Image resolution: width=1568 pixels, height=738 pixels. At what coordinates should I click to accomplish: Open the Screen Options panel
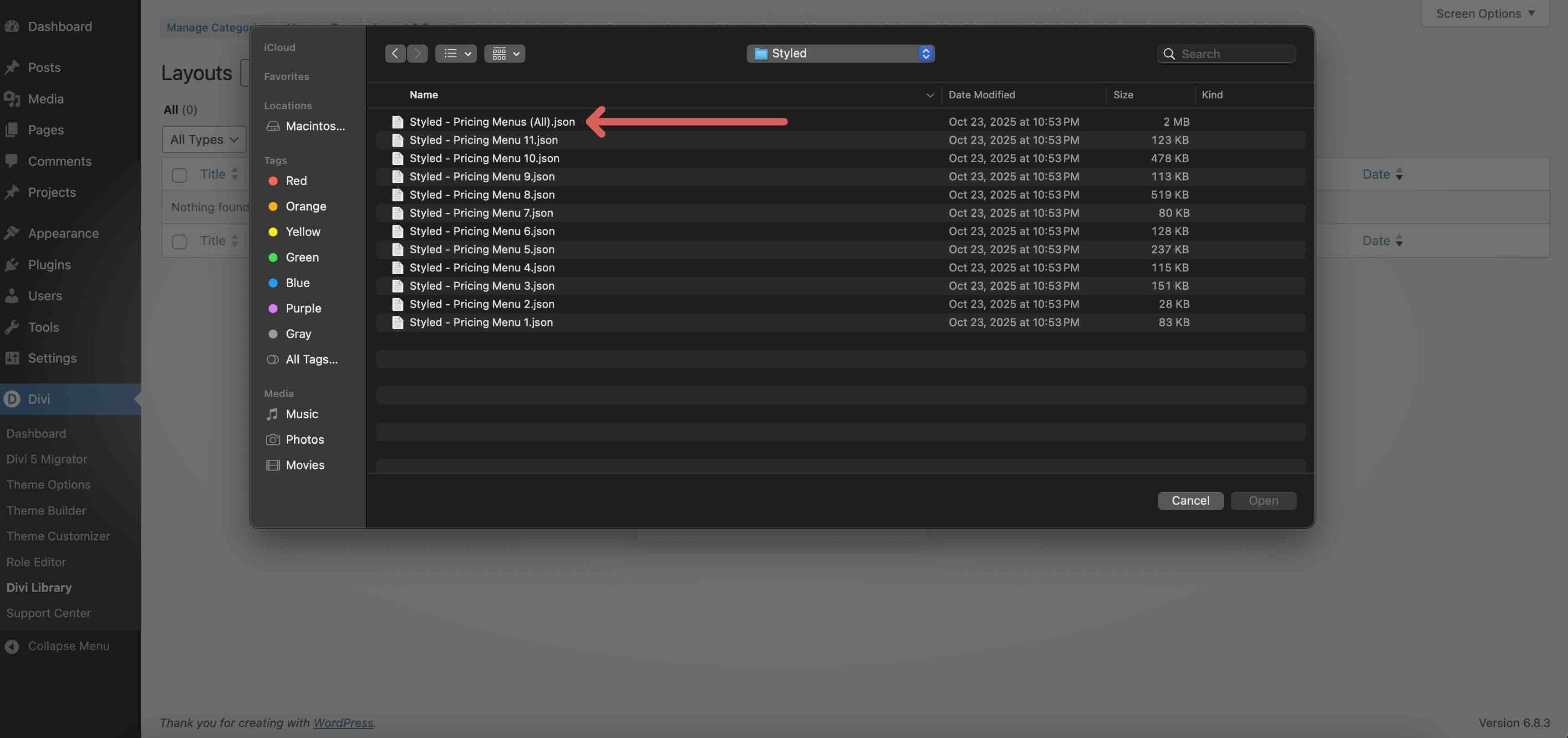[1485, 13]
